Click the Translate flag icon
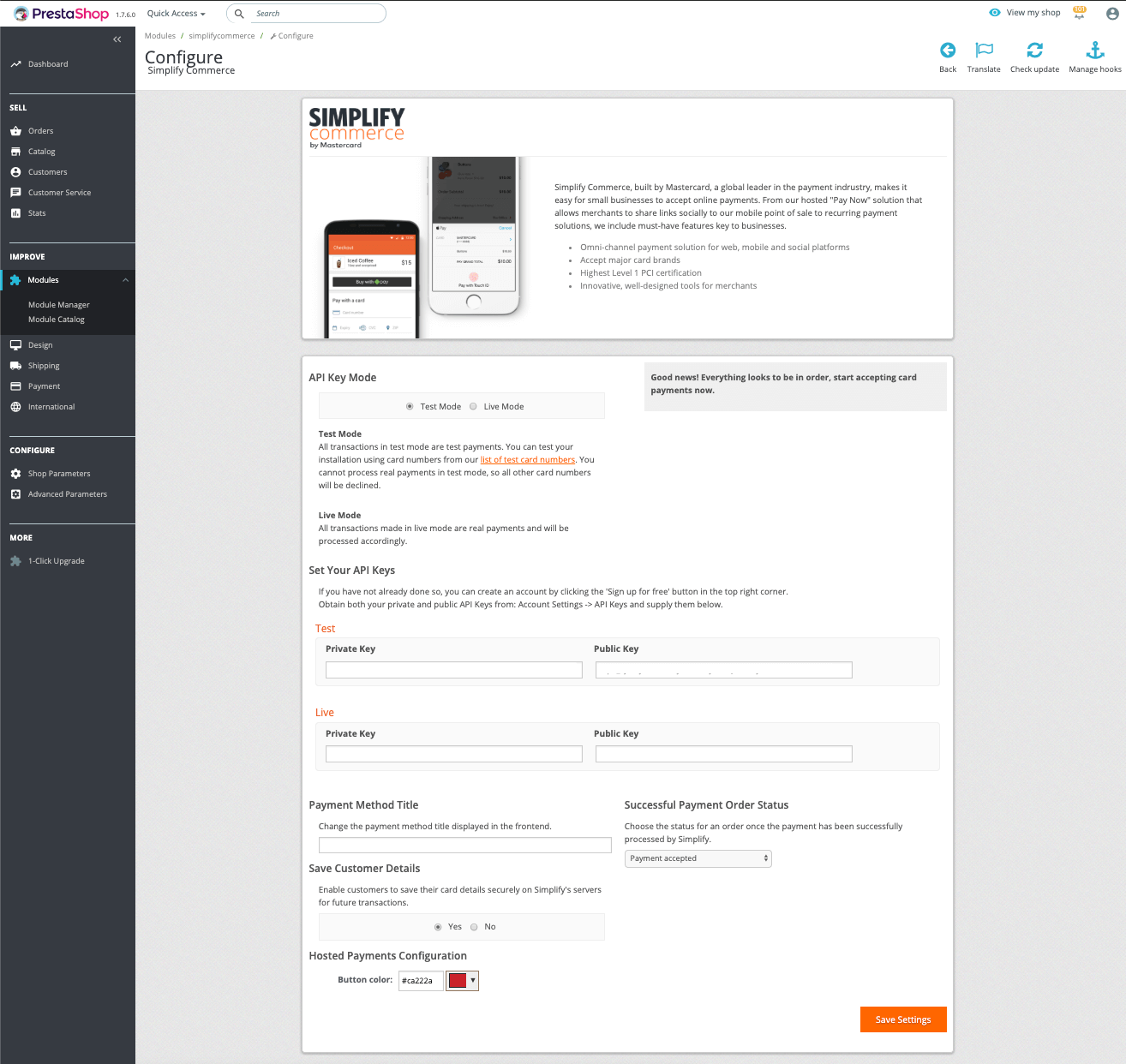 tap(984, 50)
